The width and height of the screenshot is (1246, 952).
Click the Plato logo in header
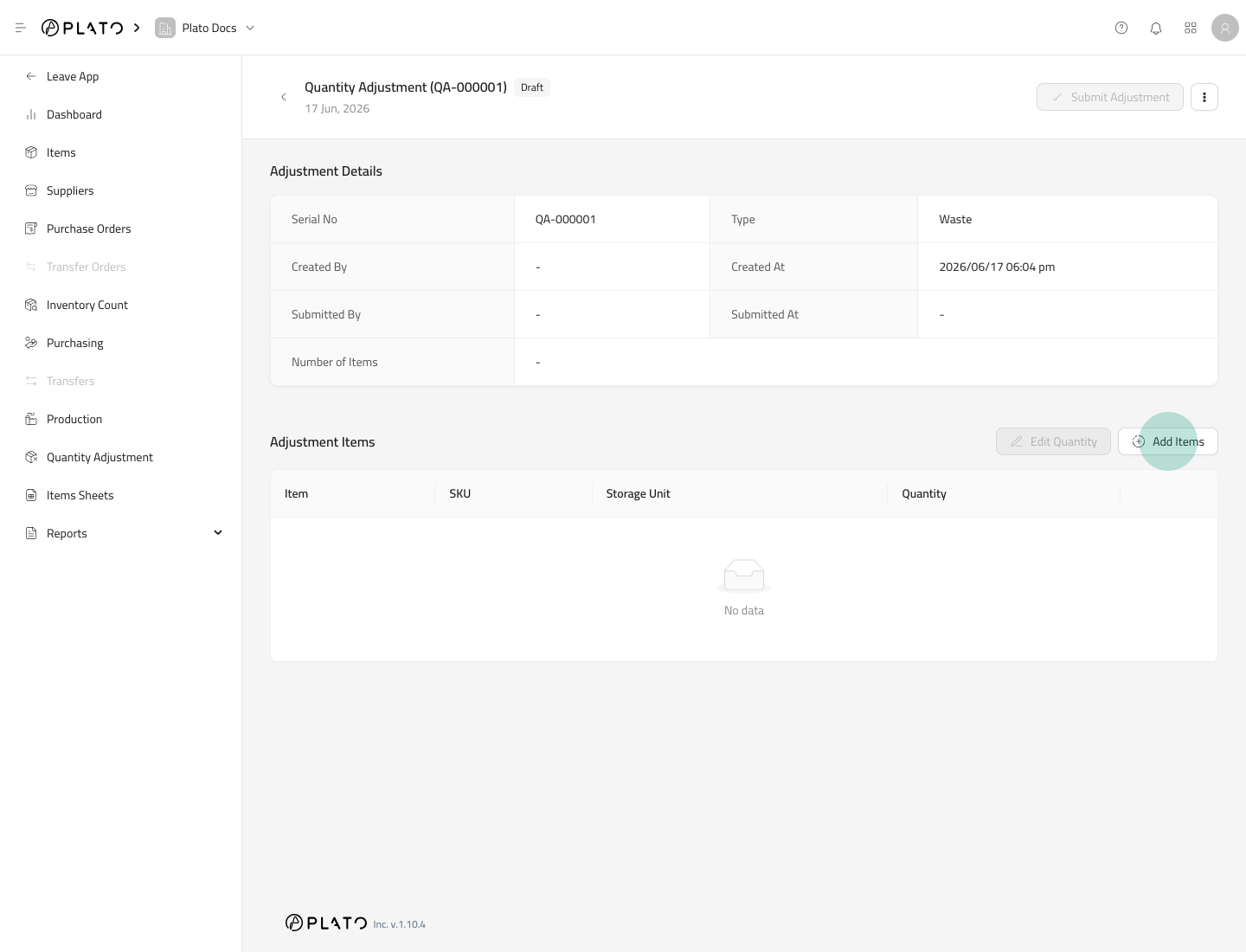82,28
